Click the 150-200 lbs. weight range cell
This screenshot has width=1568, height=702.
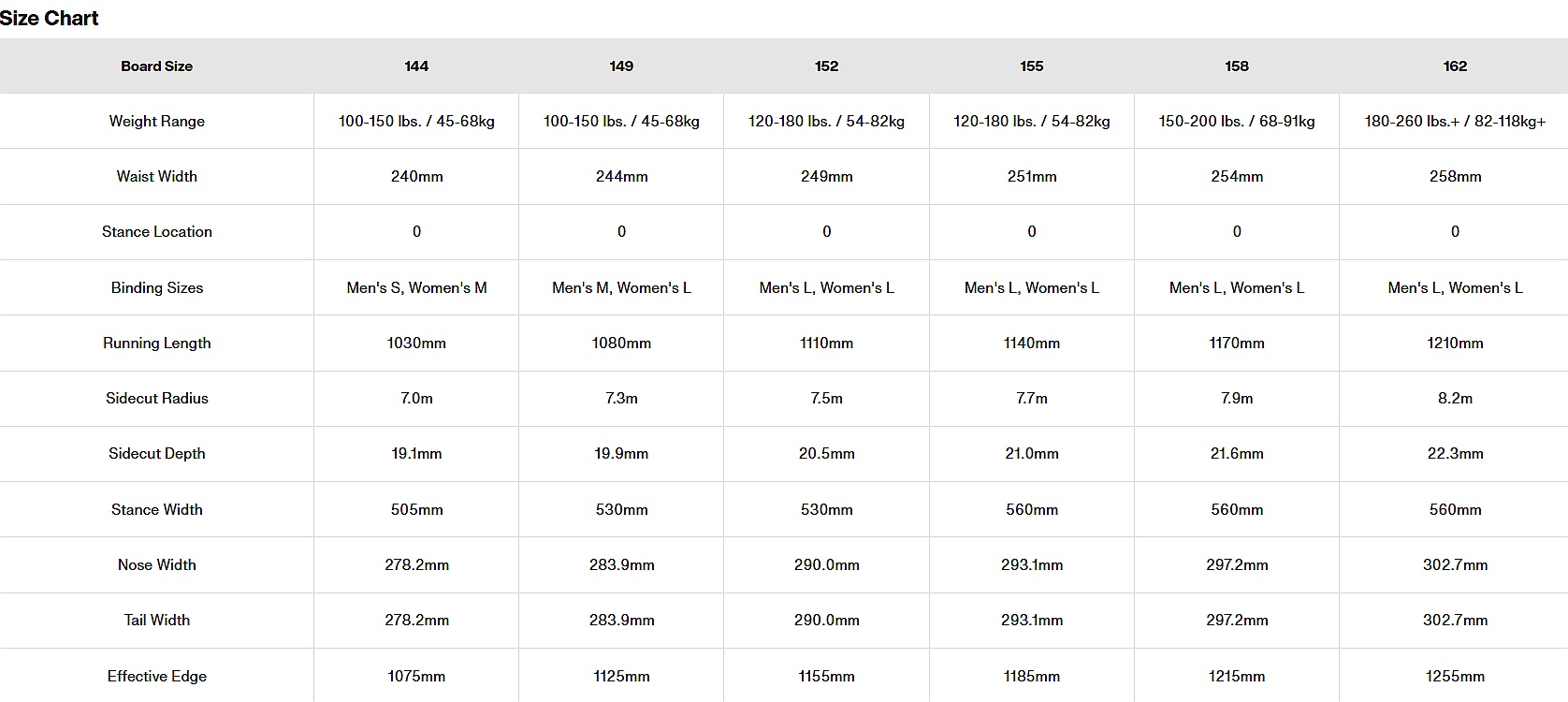click(x=1236, y=121)
